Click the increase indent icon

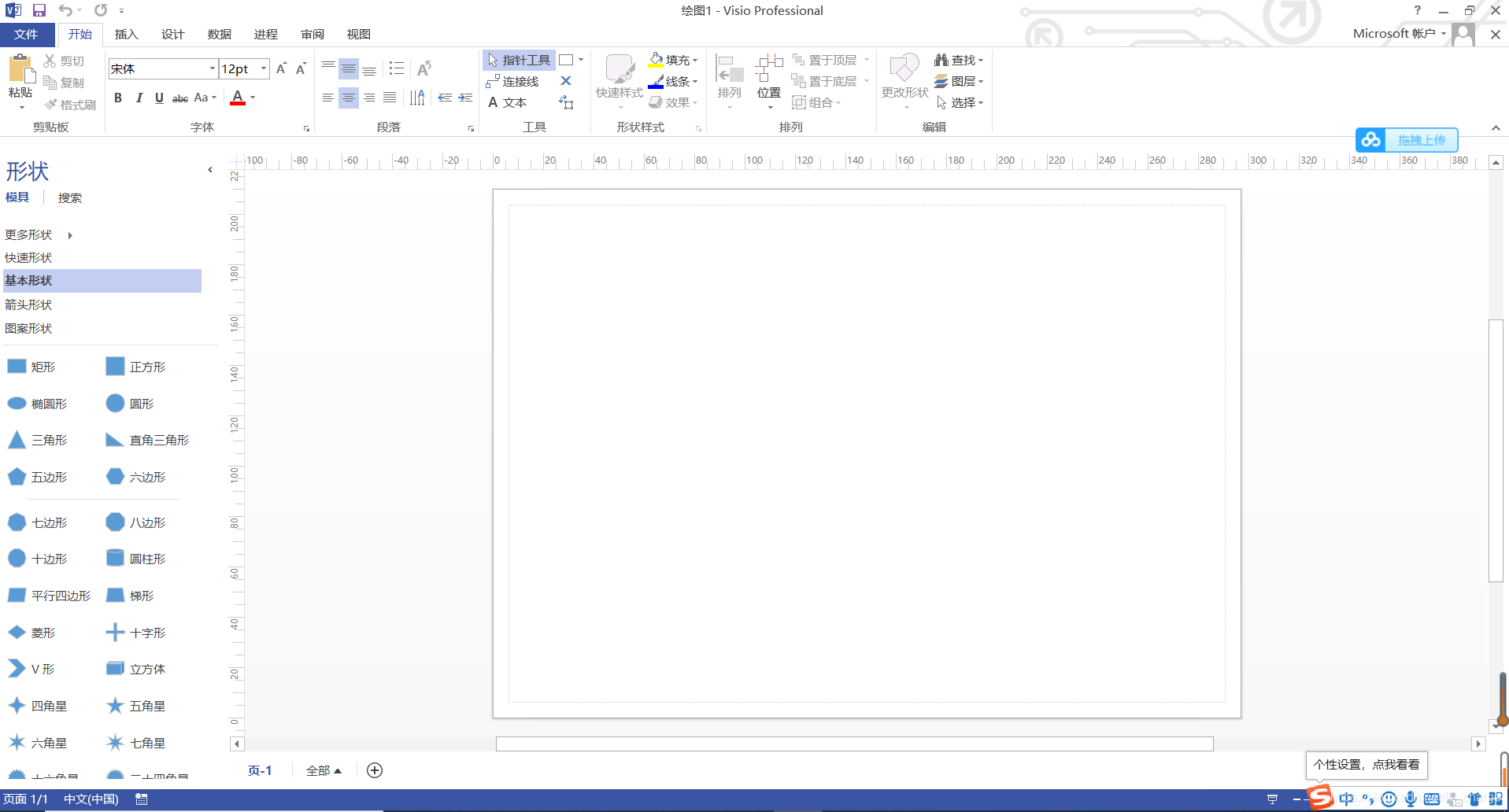click(x=465, y=98)
